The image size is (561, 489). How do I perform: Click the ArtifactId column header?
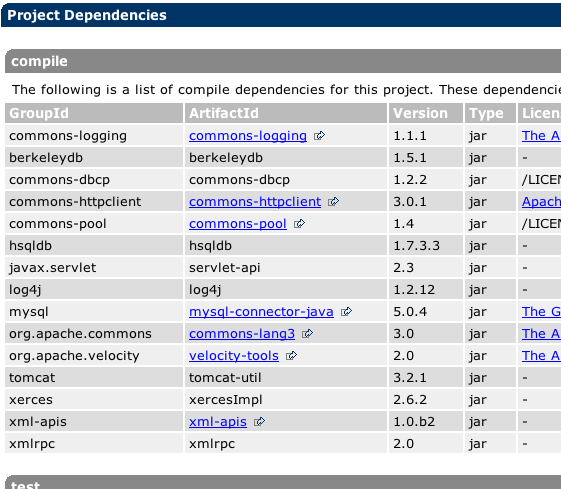[286, 113]
